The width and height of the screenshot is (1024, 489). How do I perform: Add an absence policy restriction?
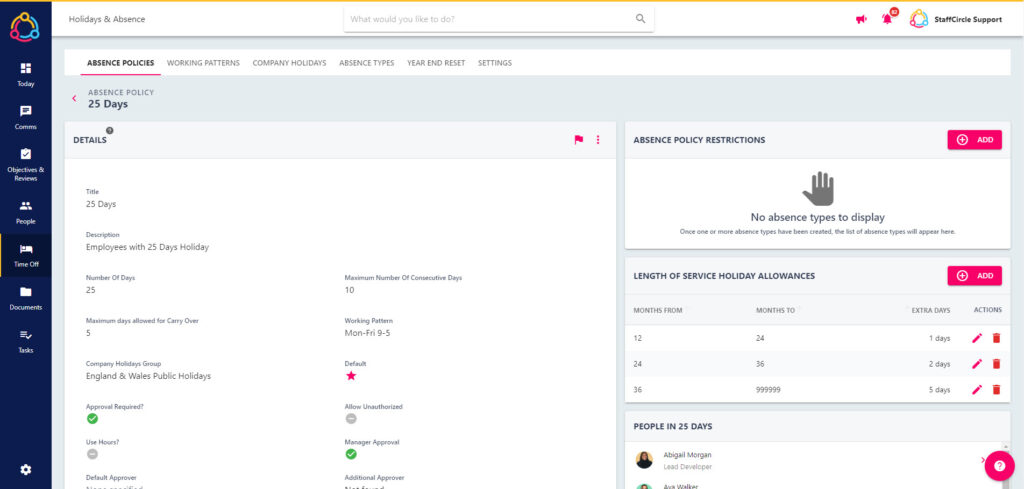pos(974,140)
